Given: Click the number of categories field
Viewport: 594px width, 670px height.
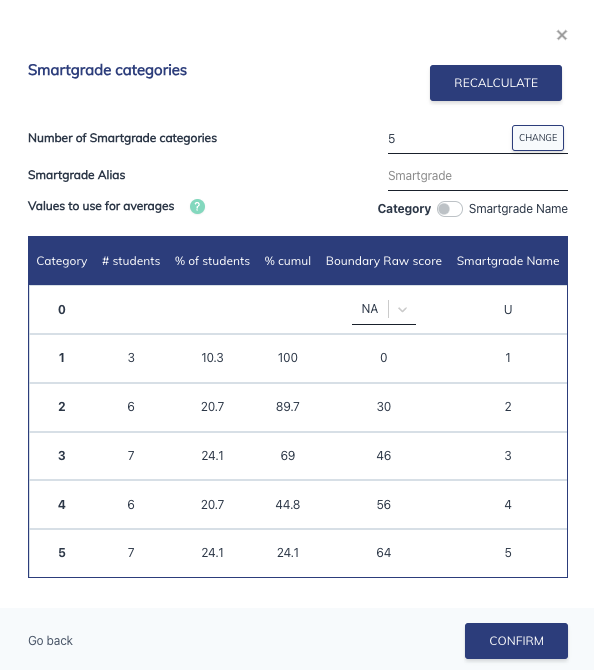Looking at the screenshot, I should (449, 139).
